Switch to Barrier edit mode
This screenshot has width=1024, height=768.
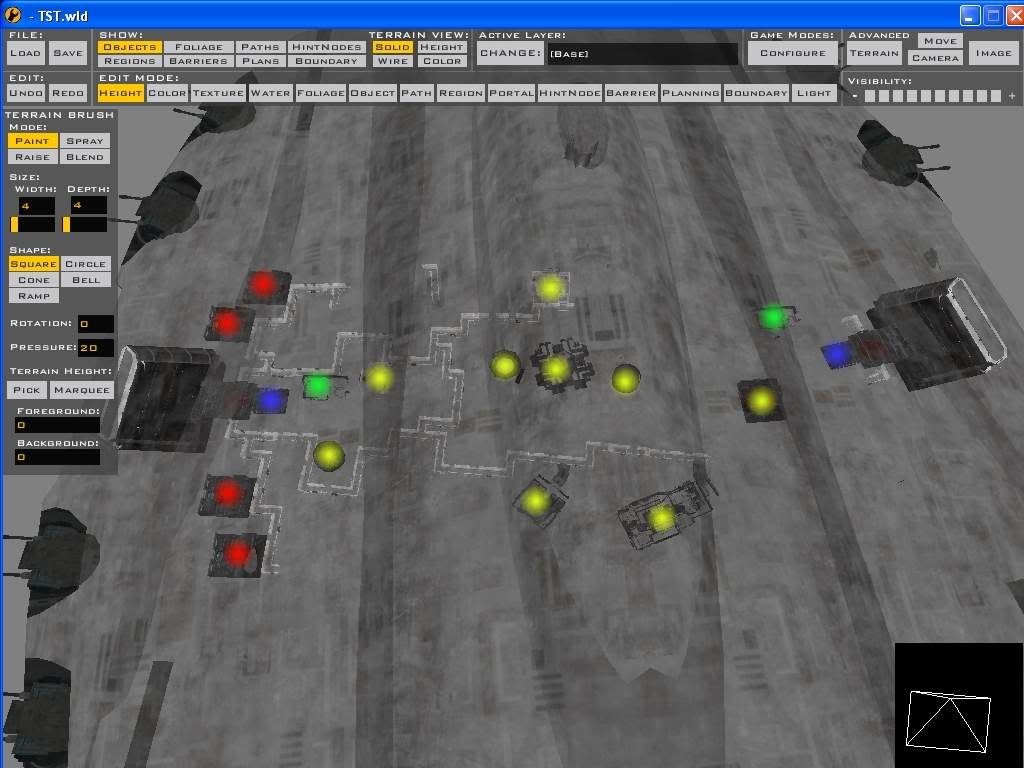[x=632, y=93]
